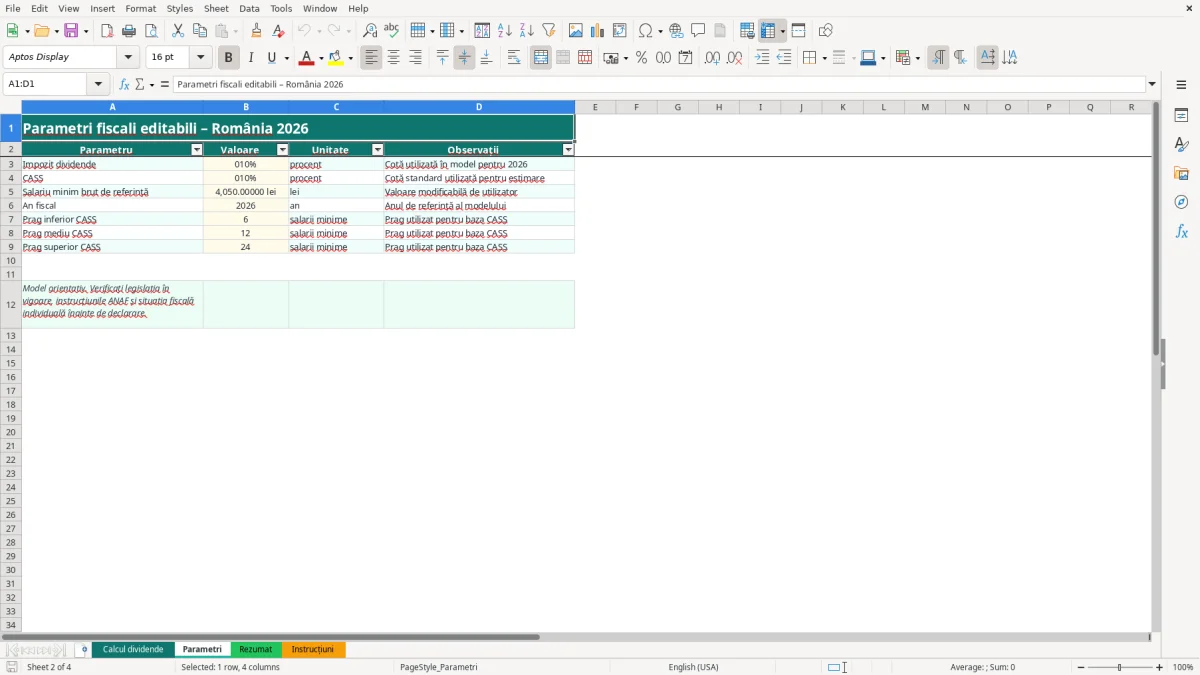Toggle Center Vertically alignment
The image size is (1200, 675).
[x=464, y=58]
